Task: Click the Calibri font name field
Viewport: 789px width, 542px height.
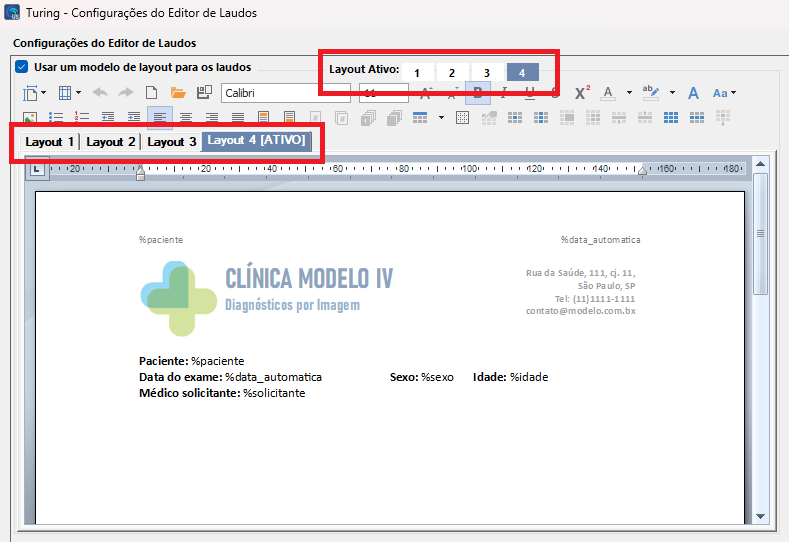Action: click(284, 93)
